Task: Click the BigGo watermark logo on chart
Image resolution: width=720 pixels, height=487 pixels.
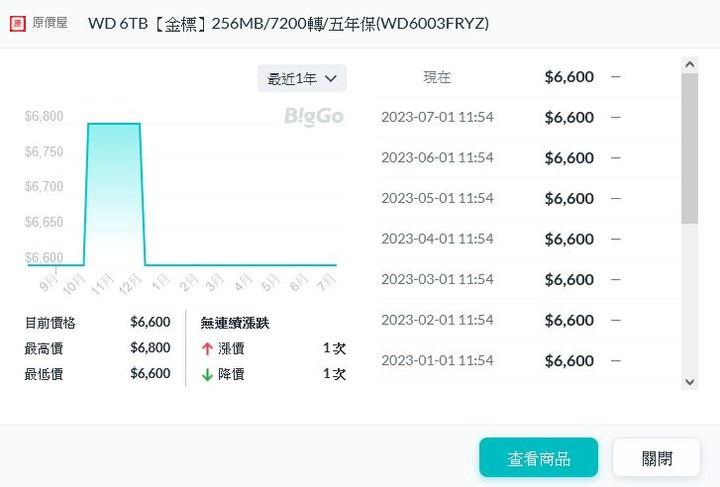Action: [313, 117]
